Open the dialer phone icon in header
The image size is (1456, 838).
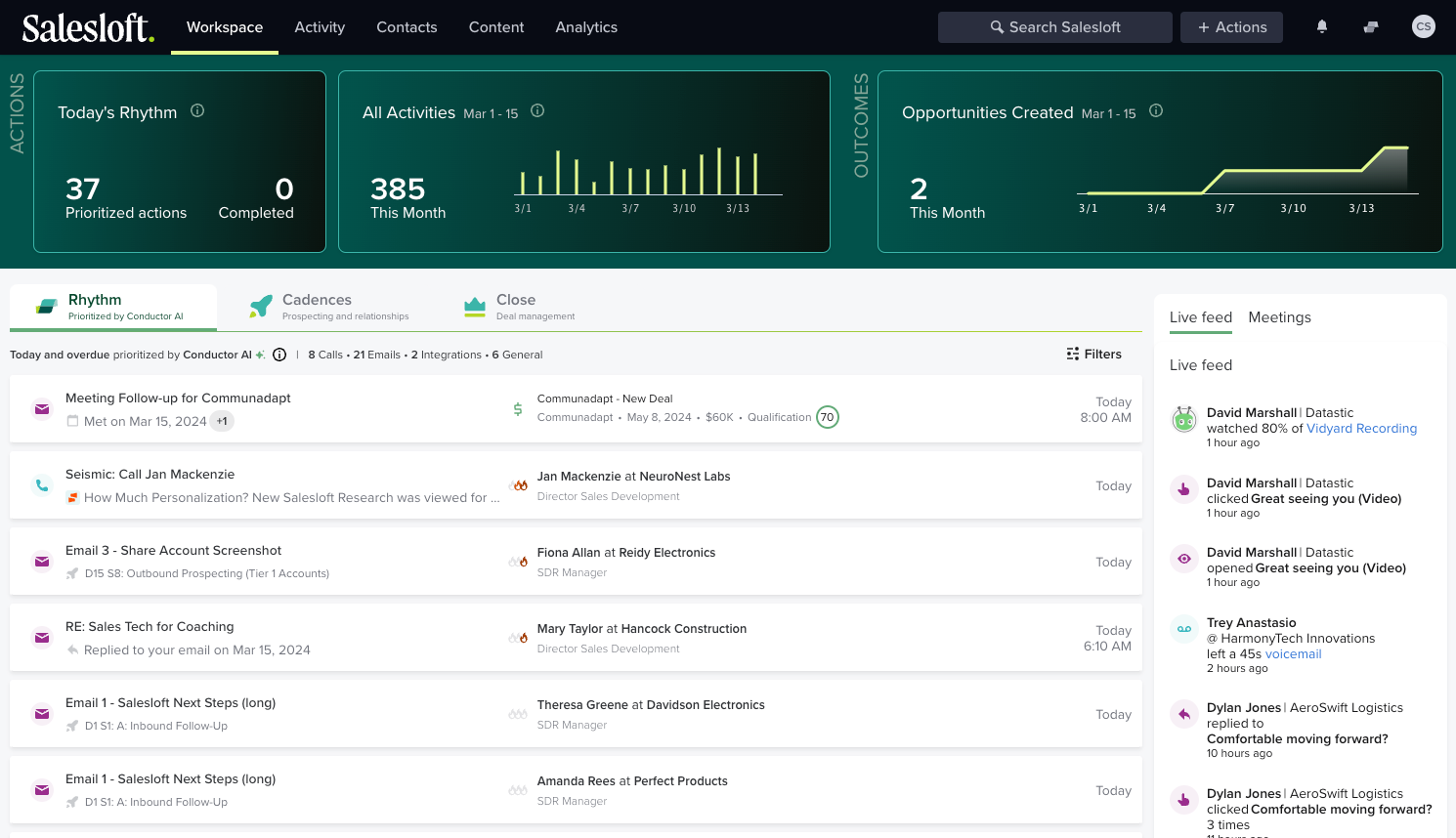[x=1371, y=27]
